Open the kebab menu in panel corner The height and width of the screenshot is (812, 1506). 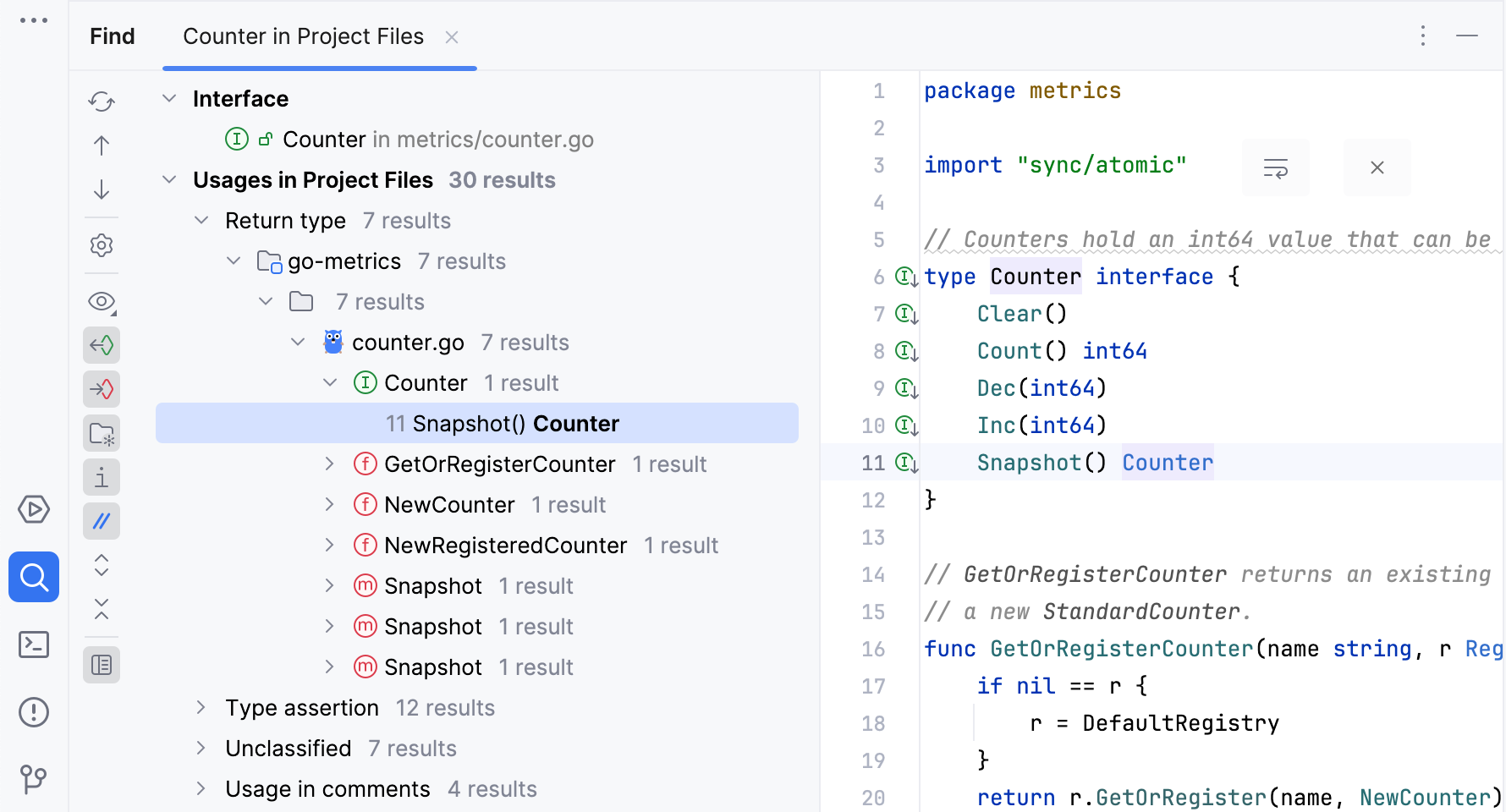(x=1422, y=36)
